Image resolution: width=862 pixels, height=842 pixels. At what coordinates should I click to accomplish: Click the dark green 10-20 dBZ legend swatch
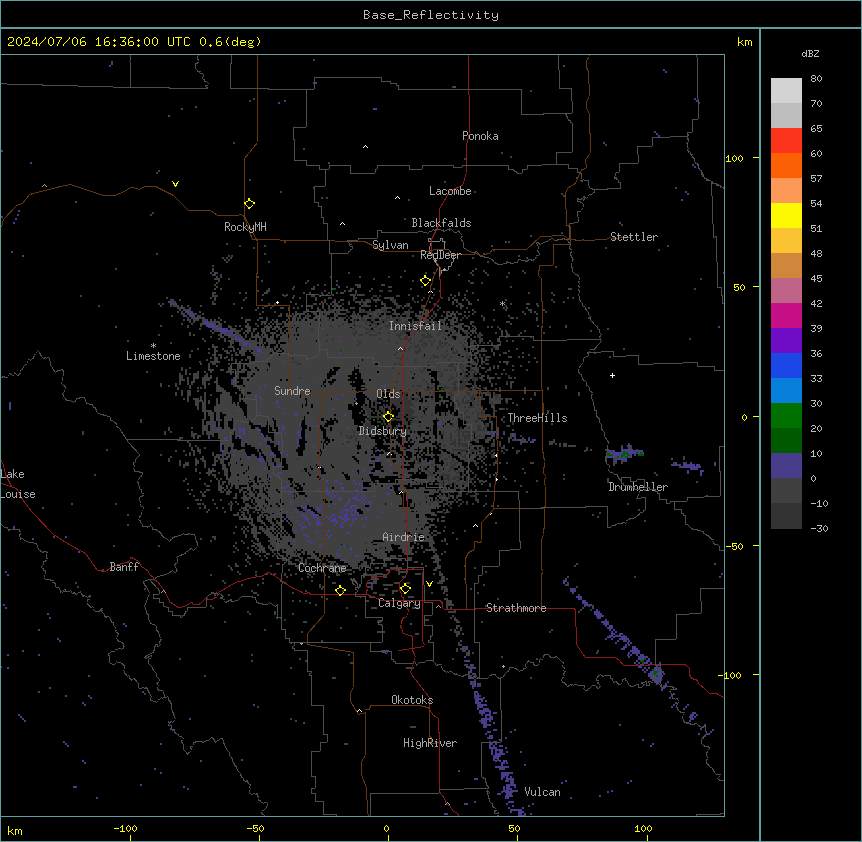(786, 441)
